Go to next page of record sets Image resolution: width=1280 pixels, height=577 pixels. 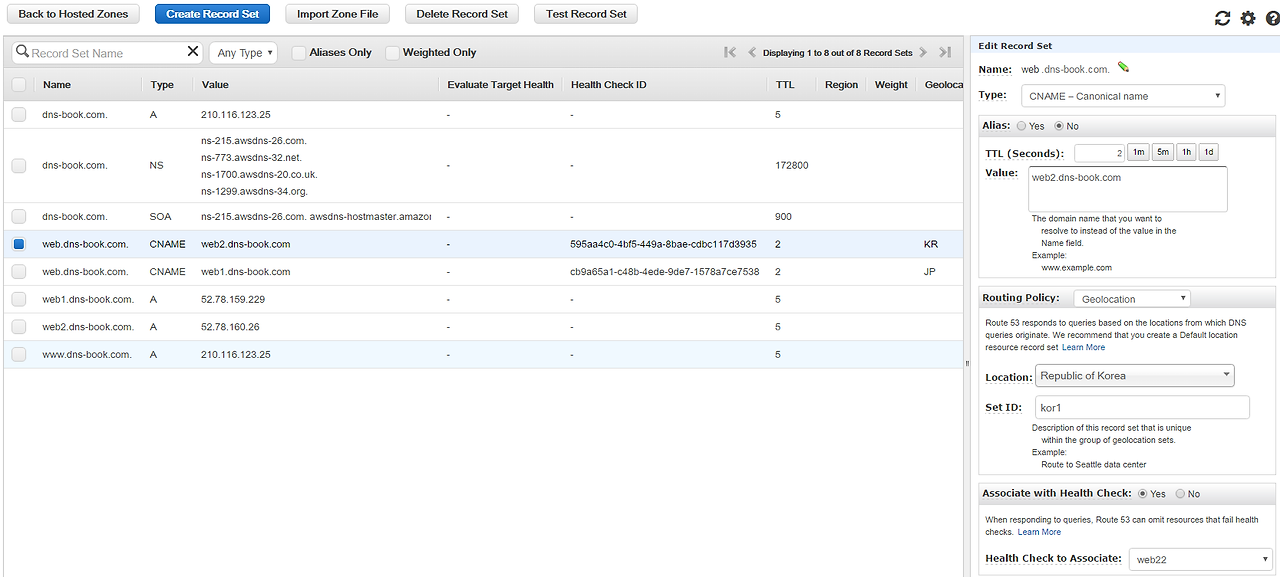pyautogui.click(x=923, y=52)
